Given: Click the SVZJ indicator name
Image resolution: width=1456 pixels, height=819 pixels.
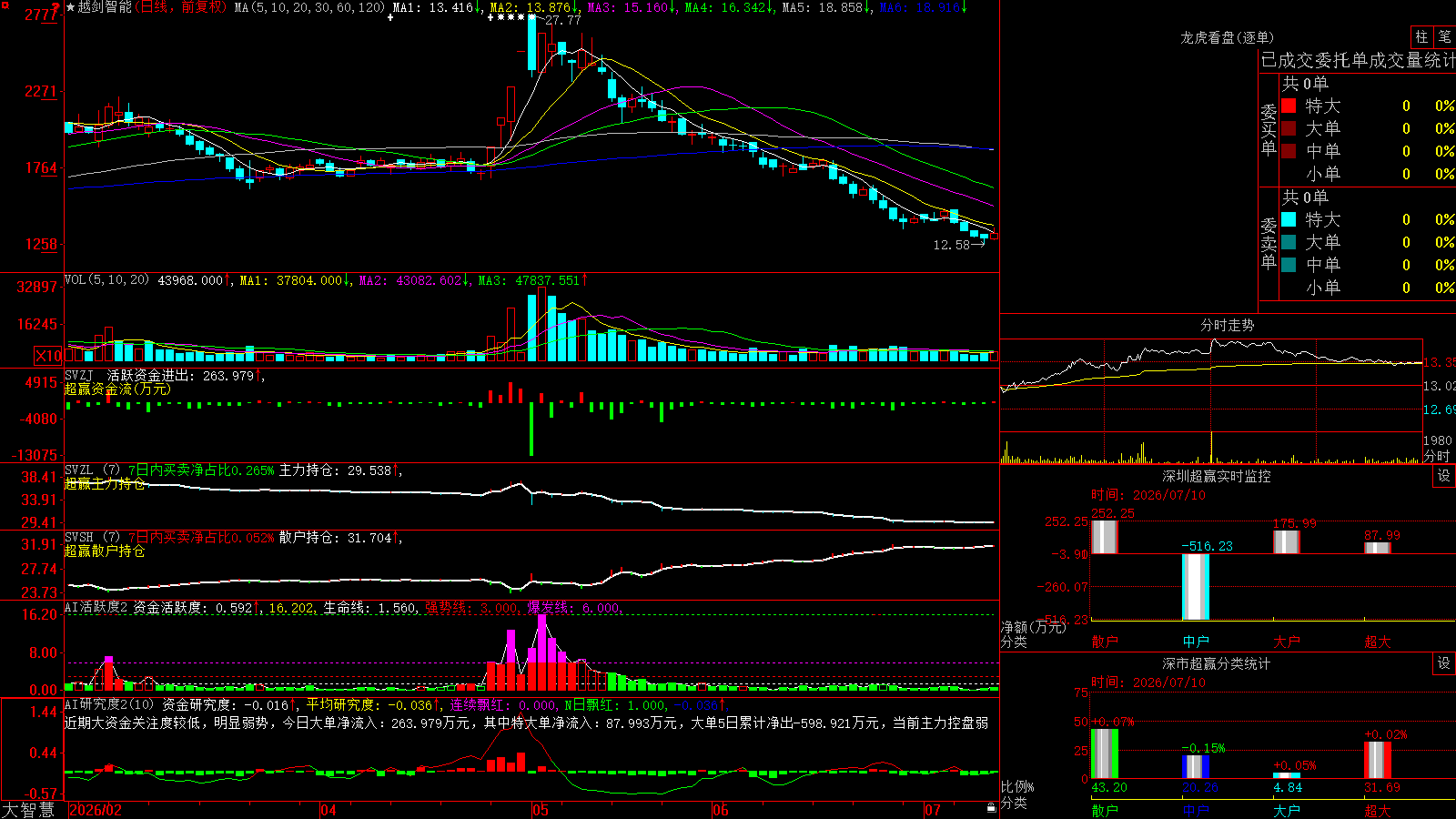Looking at the screenshot, I should [79, 375].
